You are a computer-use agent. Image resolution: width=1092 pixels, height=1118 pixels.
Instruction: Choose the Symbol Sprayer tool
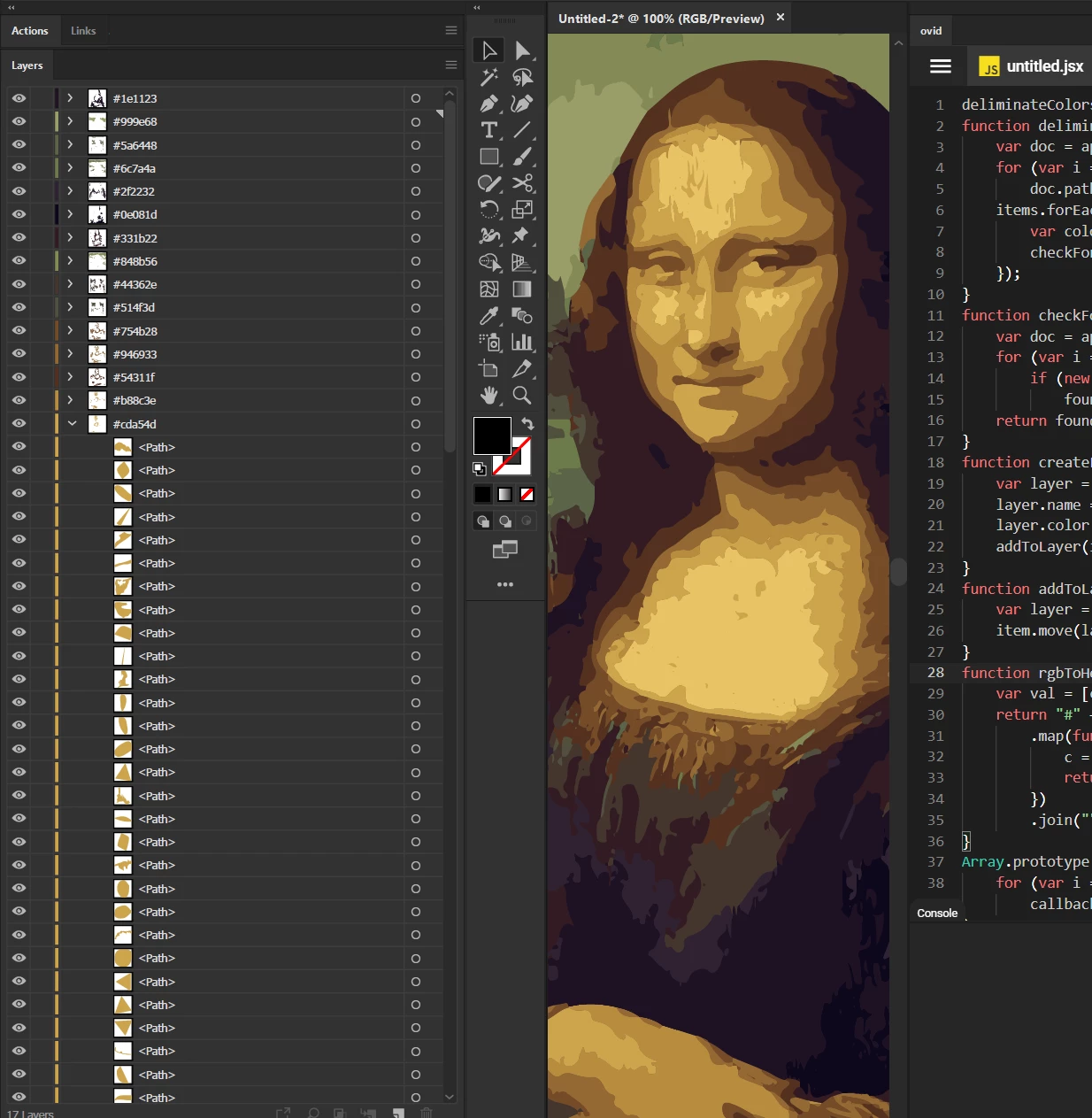point(488,343)
